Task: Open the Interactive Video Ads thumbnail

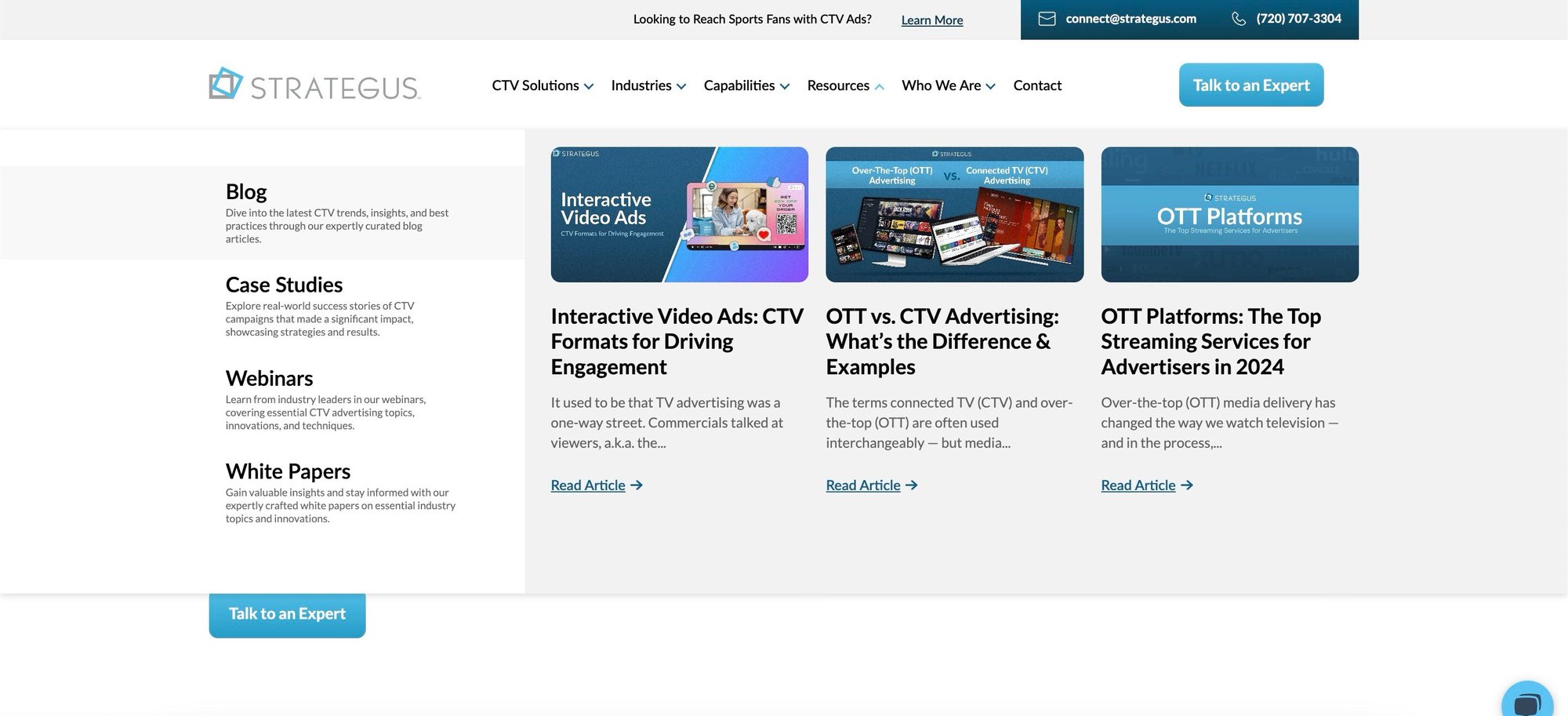Action: coord(679,214)
